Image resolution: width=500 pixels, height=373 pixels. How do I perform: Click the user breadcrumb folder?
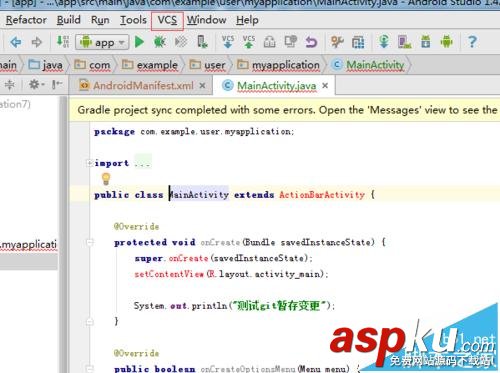click(207, 65)
